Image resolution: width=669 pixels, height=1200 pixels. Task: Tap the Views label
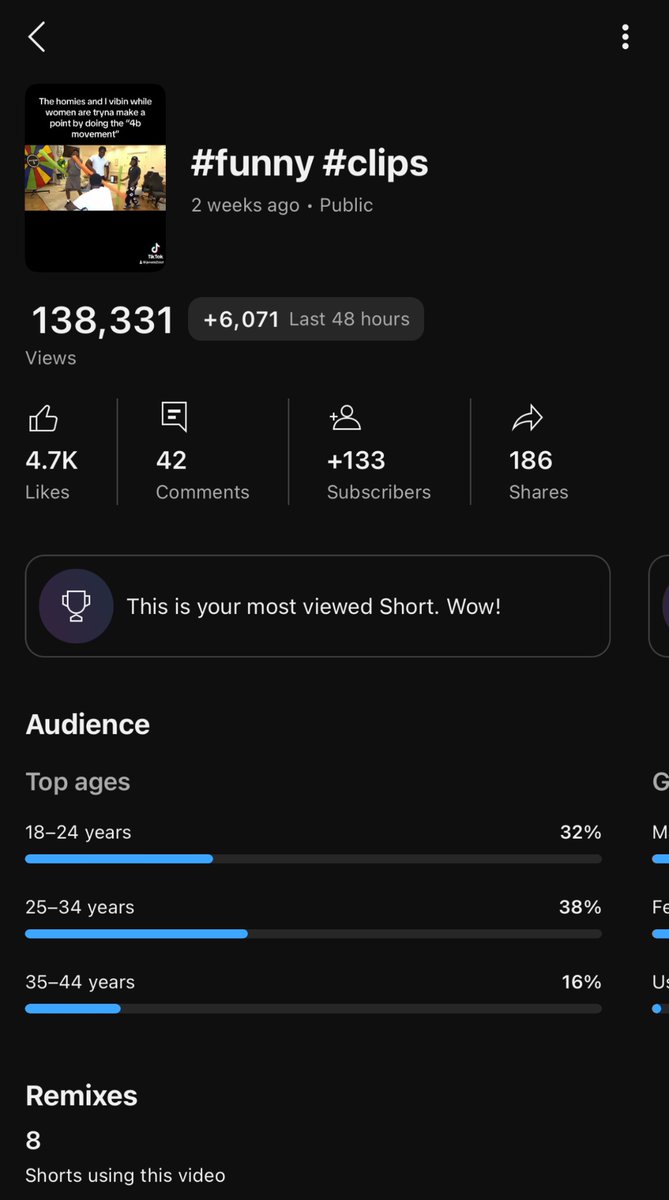pos(51,358)
